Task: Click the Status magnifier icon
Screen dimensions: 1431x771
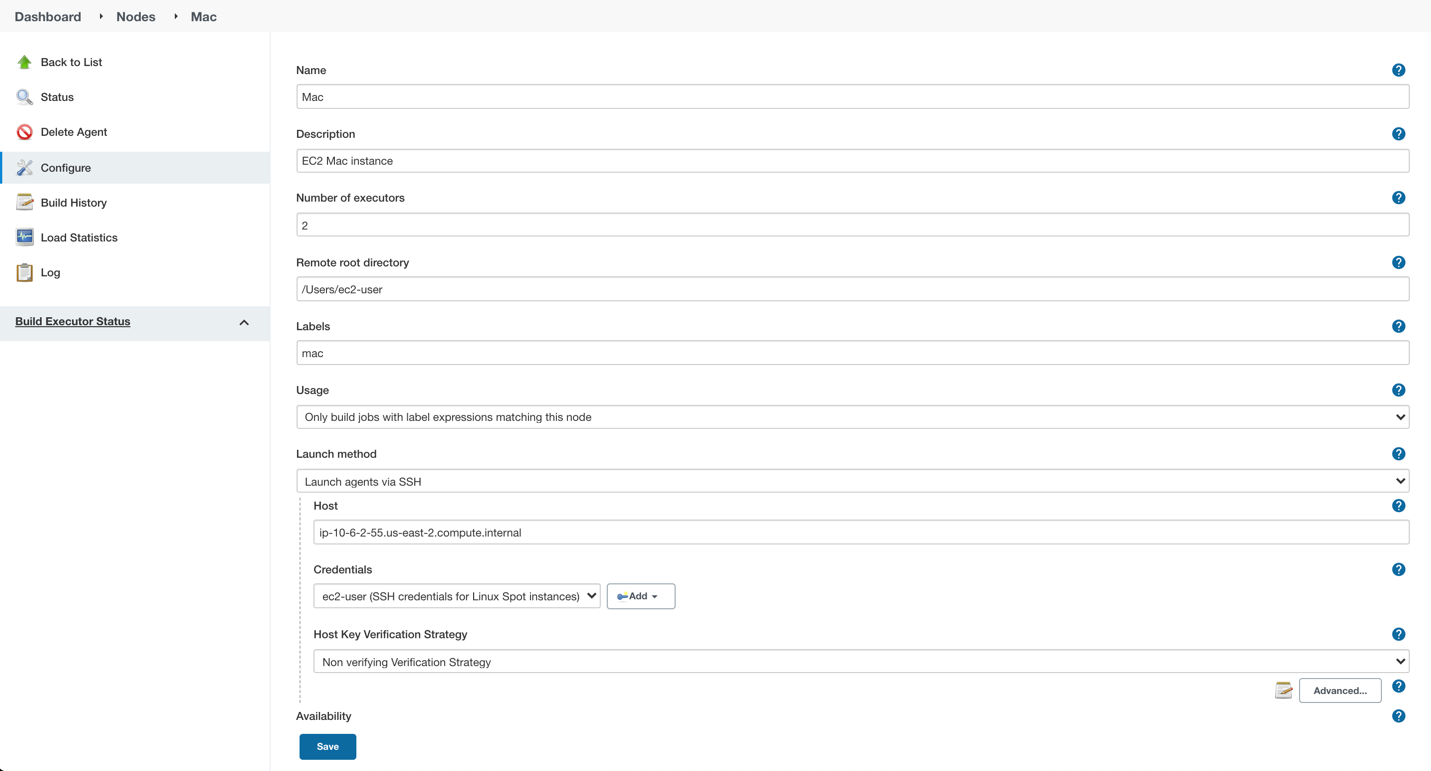Action: coord(25,97)
